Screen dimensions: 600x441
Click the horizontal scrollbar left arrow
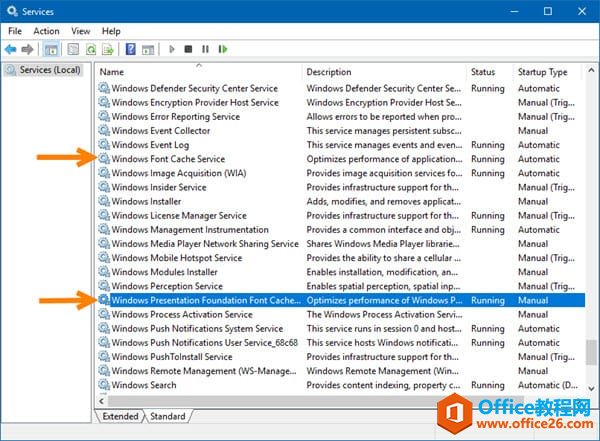click(101, 401)
